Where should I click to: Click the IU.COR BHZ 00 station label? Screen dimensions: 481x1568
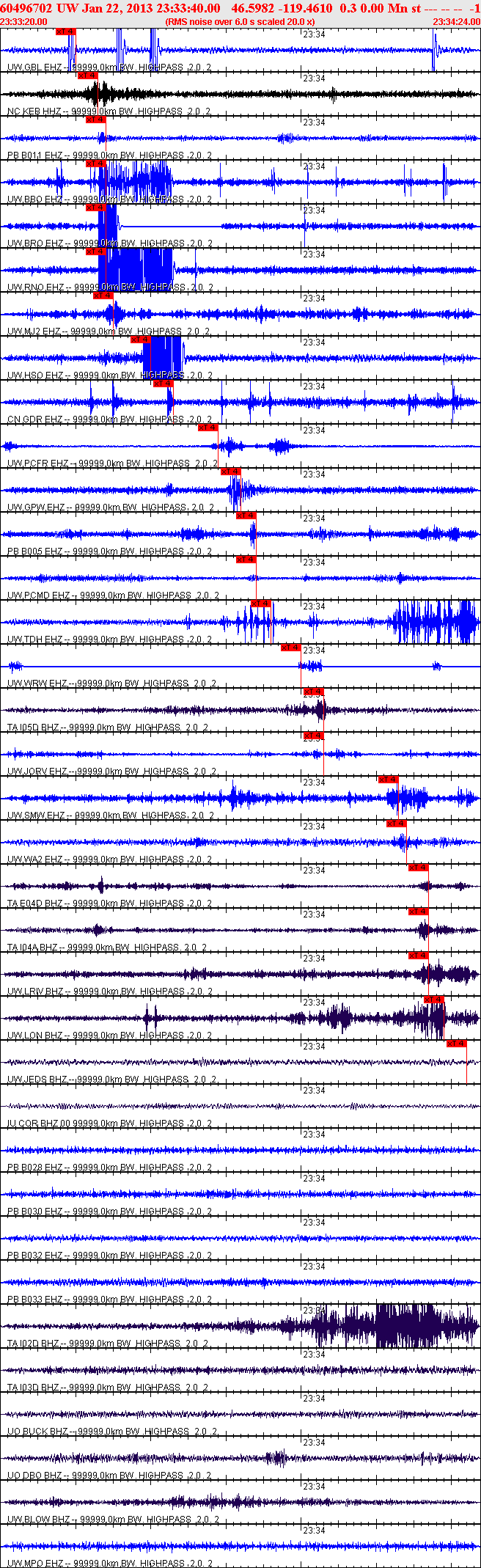coord(110,1124)
